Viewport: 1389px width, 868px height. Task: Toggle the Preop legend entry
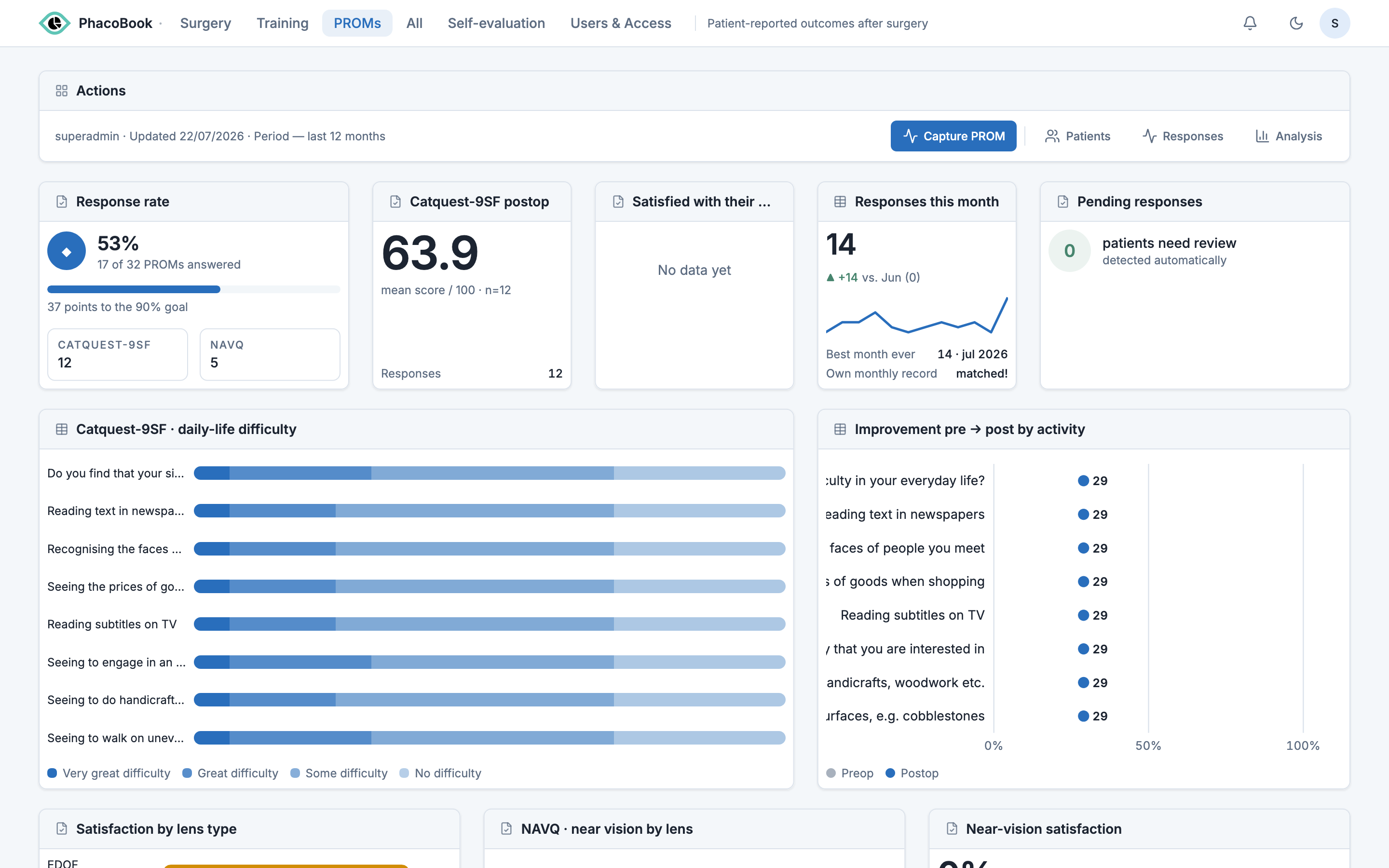pyautogui.click(x=849, y=773)
